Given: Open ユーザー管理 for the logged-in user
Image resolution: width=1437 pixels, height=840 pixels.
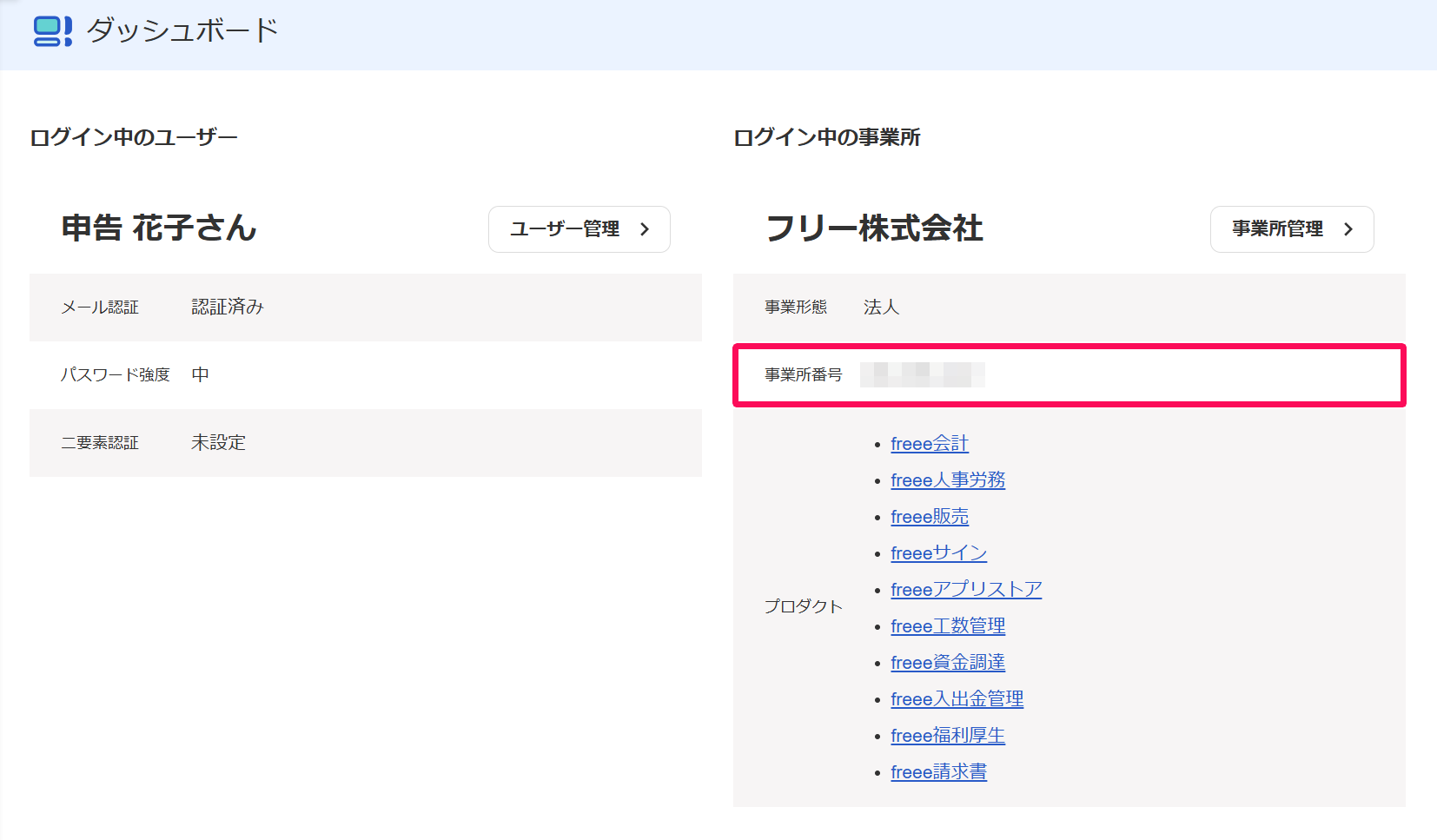Looking at the screenshot, I should click(579, 229).
